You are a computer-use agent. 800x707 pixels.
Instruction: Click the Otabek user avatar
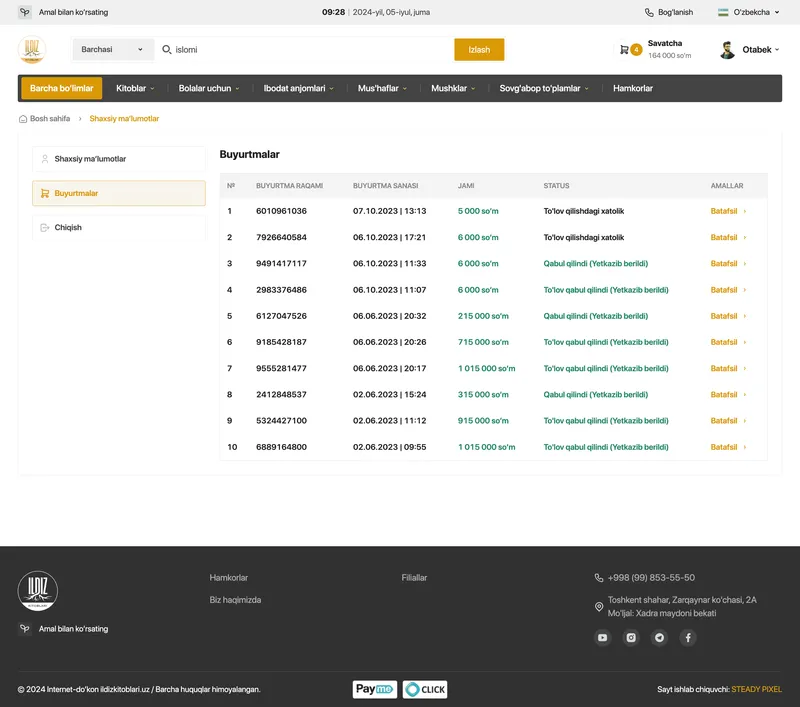[x=727, y=50]
